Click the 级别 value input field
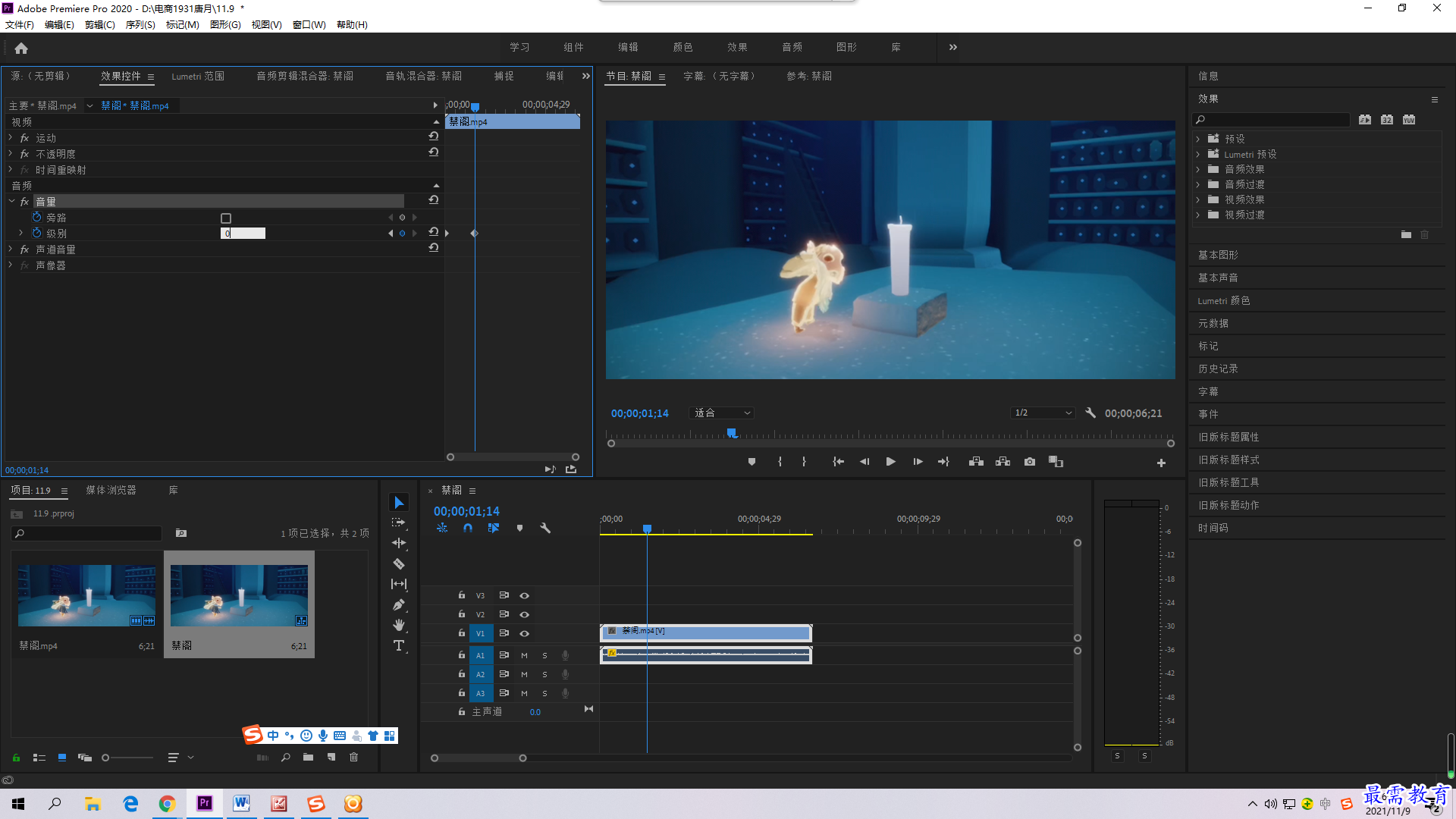This screenshot has width=1456, height=819. [x=243, y=234]
